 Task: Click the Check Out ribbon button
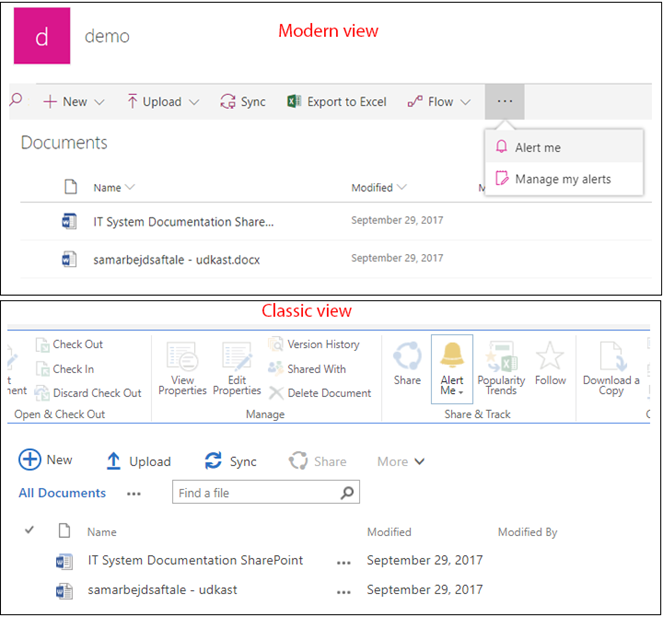tap(69, 345)
